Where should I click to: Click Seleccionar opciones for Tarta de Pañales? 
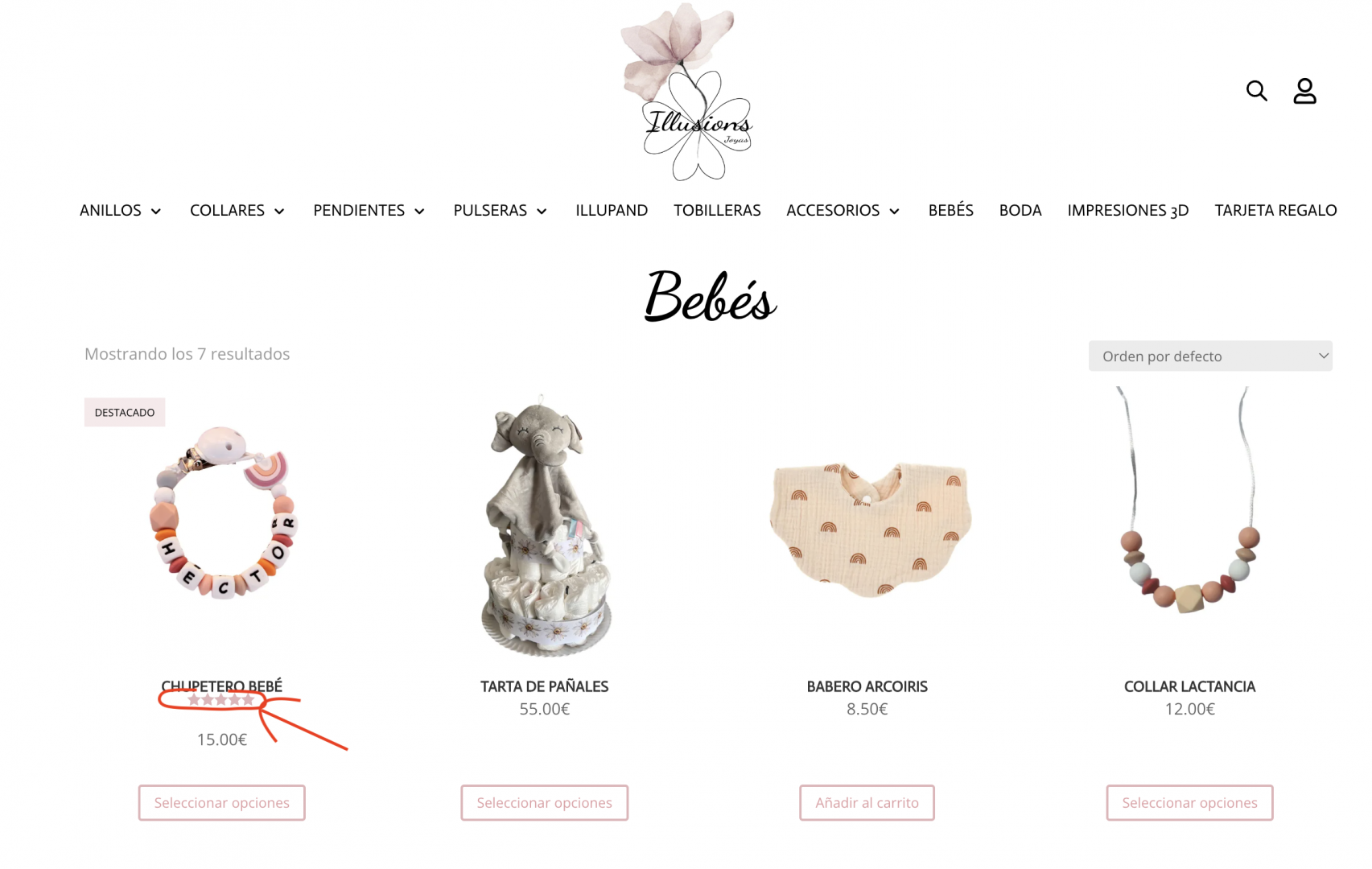click(x=544, y=802)
